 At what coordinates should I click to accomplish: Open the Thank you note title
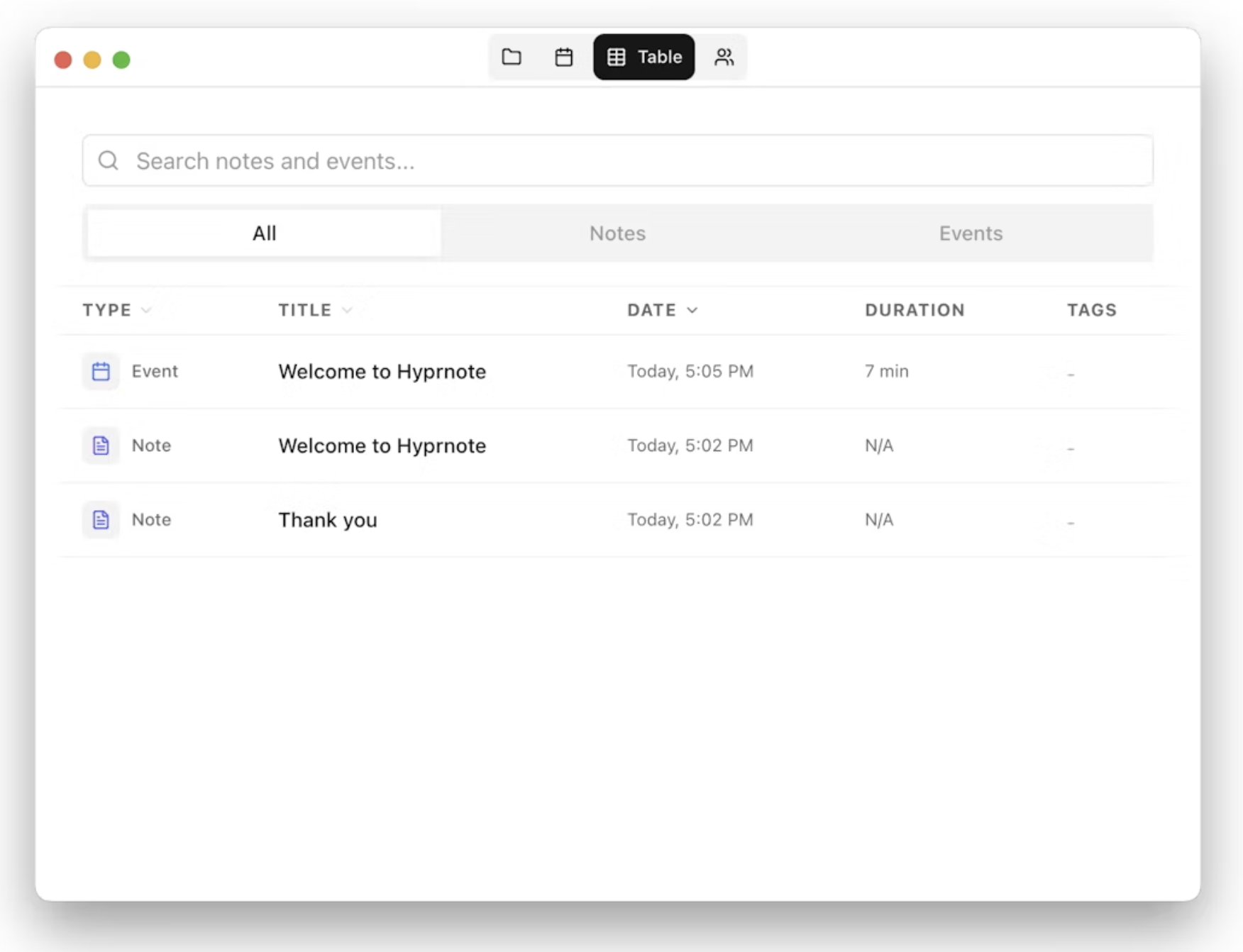tap(327, 520)
